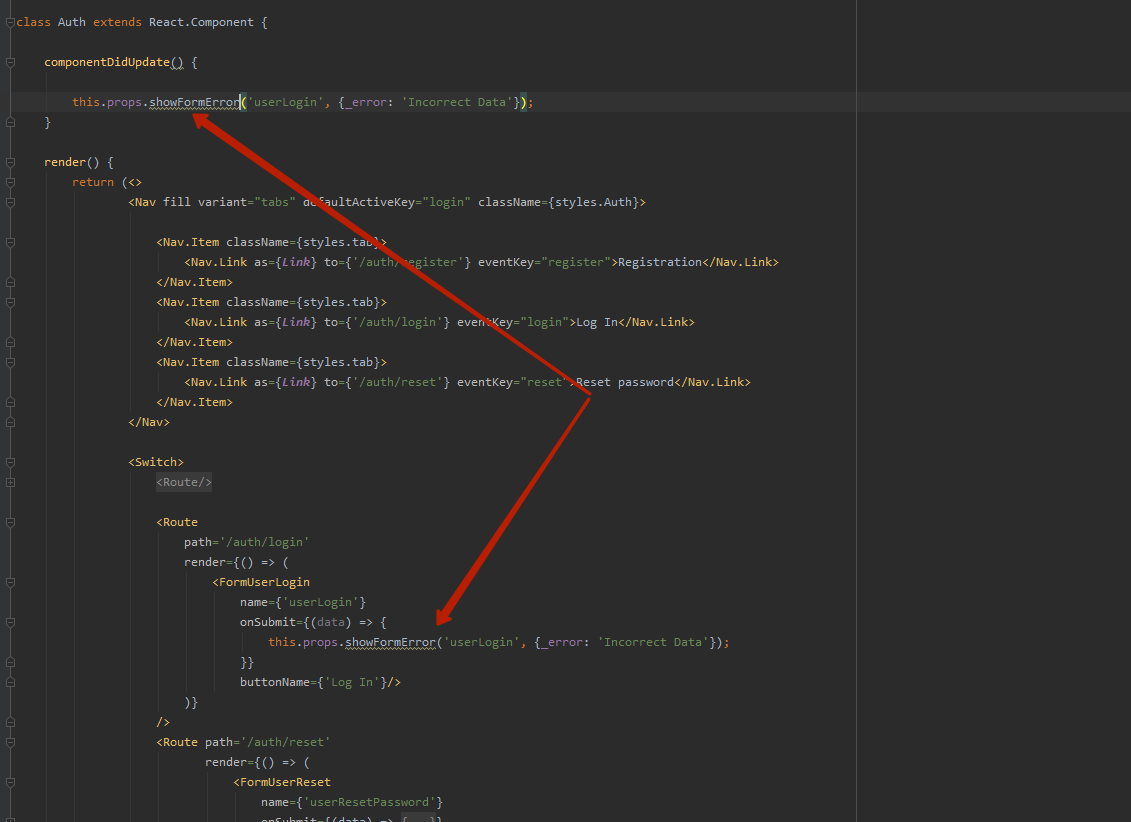Image resolution: width=1131 pixels, height=822 pixels.
Task: Place cursor on 'Incorrect Data' string in componentDidUpdate
Action: click(458, 102)
